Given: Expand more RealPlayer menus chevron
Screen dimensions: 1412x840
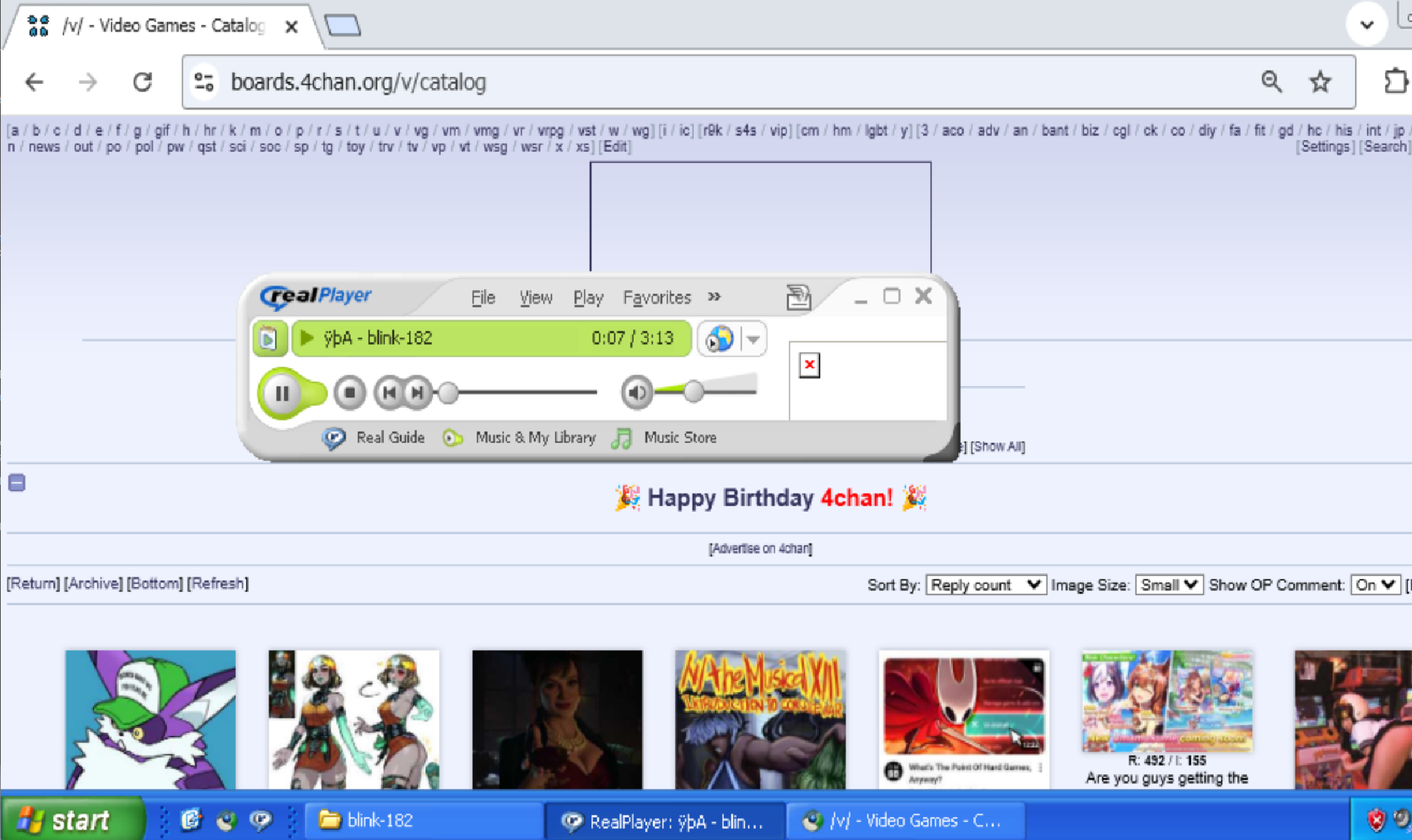Looking at the screenshot, I should coord(714,297).
